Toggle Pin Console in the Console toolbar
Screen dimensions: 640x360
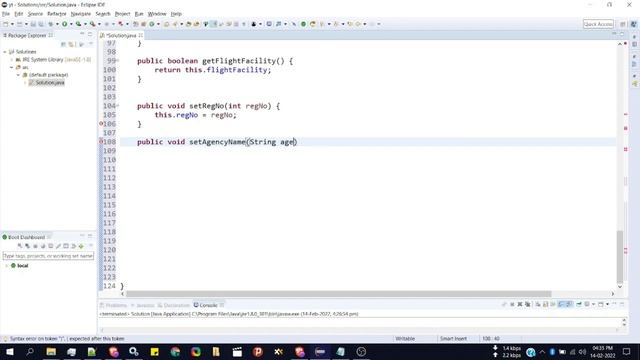coord(578,304)
